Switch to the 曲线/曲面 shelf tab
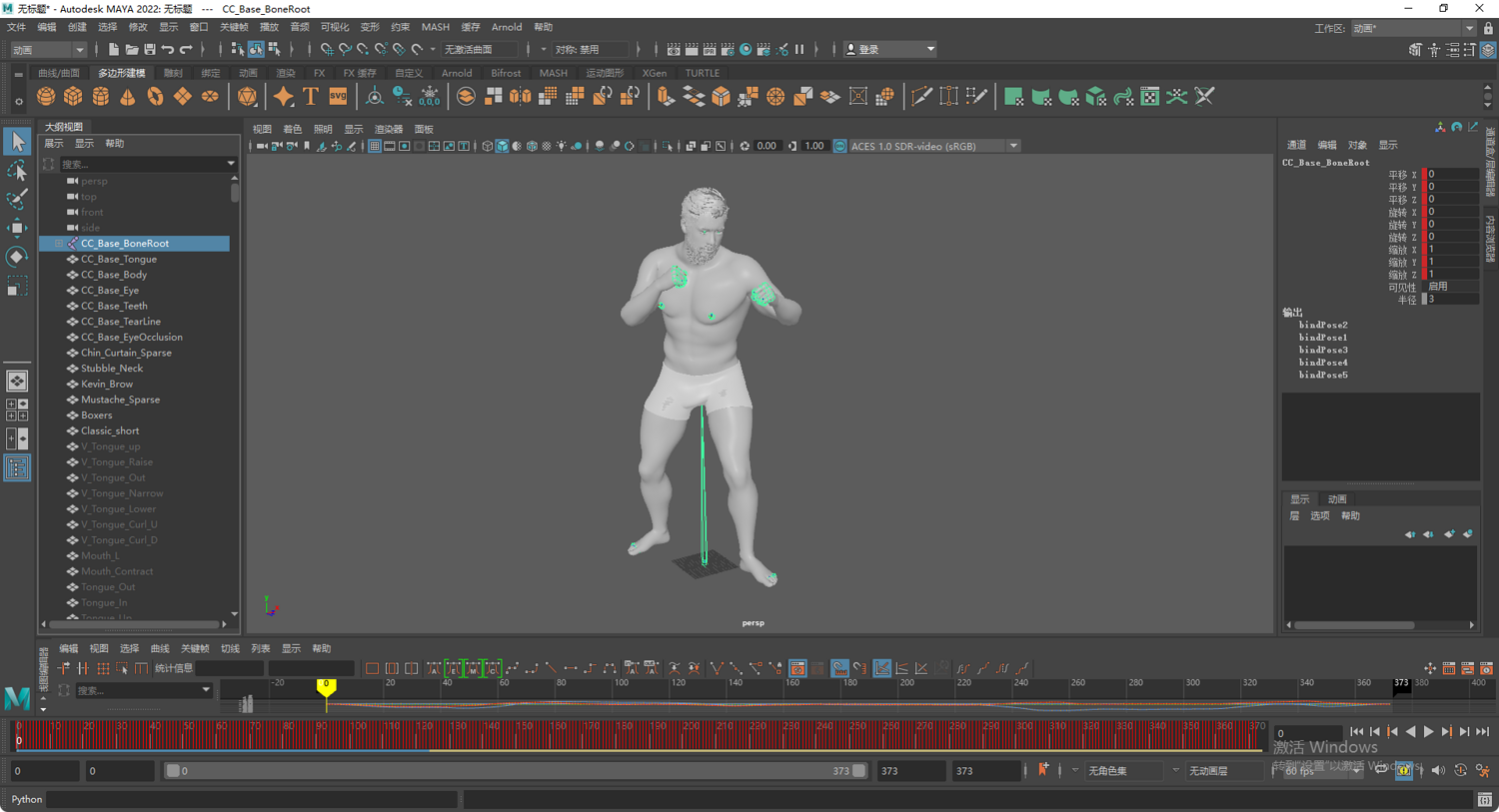Image resolution: width=1499 pixels, height=812 pixels. click(59, 73)
